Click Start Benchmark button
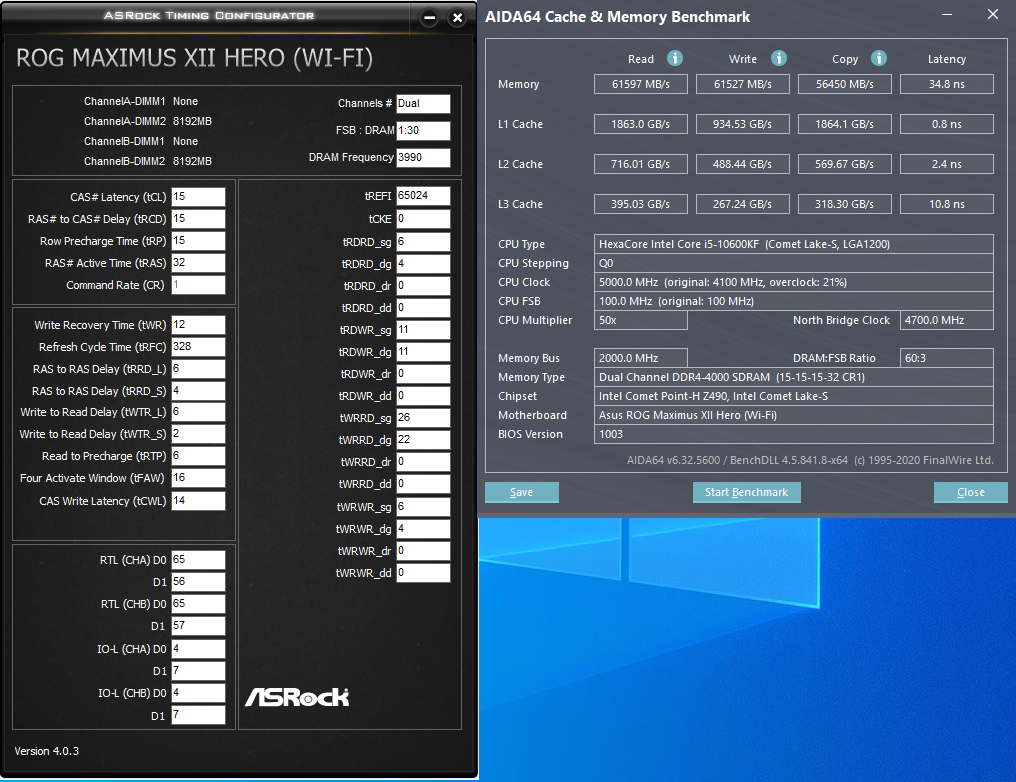 [x=746, y=492]
